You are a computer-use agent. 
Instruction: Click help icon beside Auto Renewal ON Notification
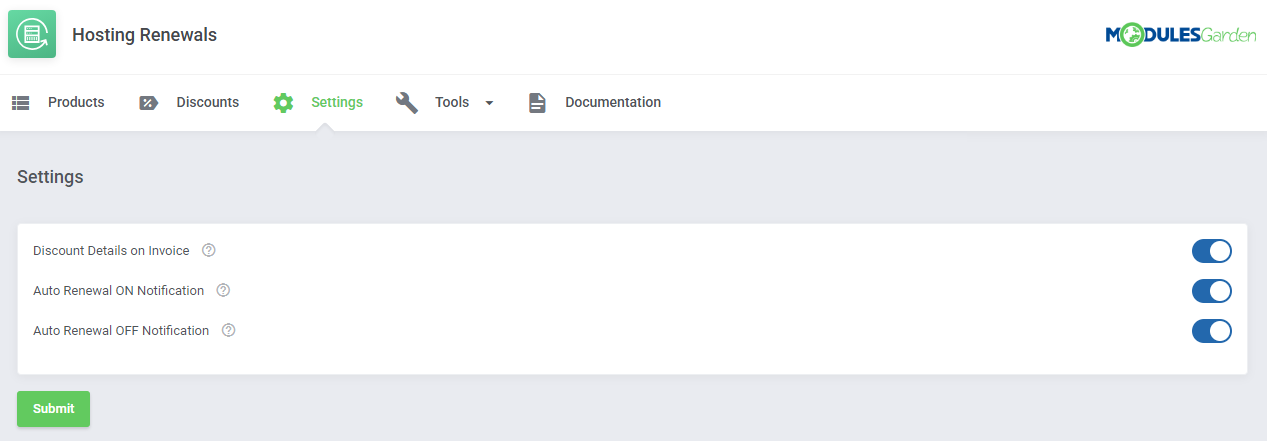coord(223,290)
